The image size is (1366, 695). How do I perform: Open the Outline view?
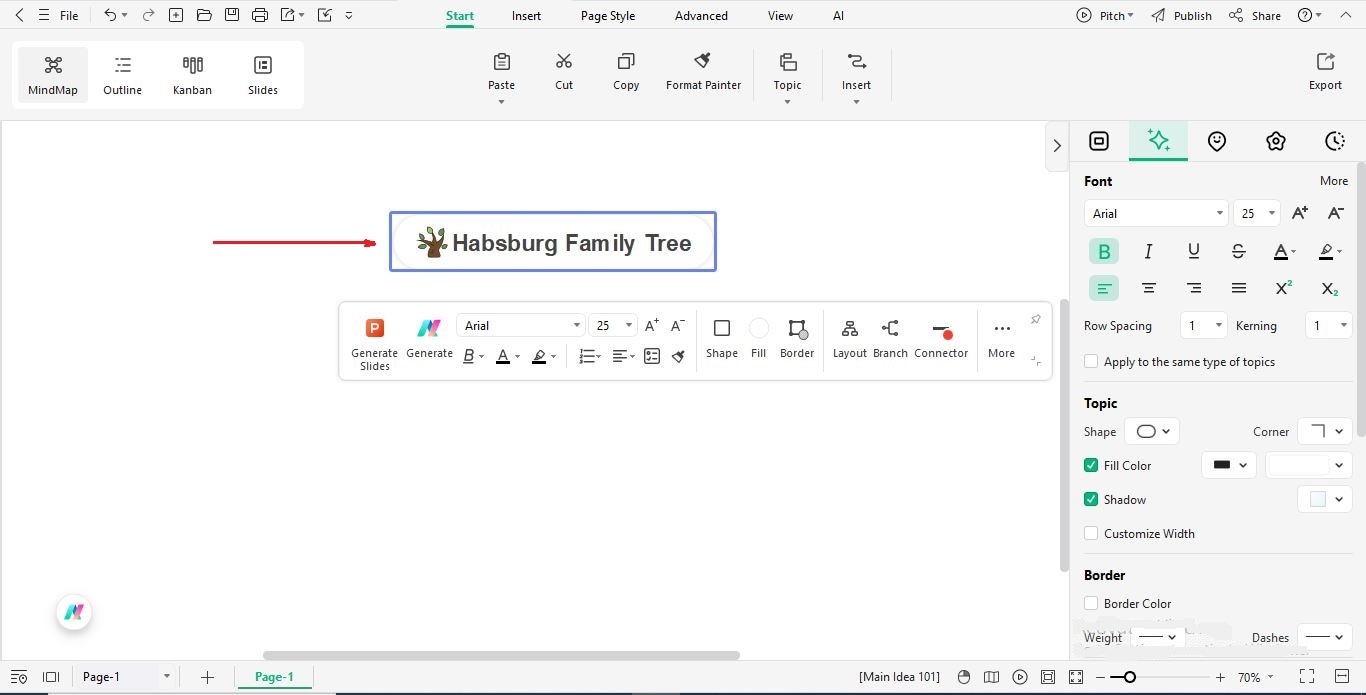122,72
